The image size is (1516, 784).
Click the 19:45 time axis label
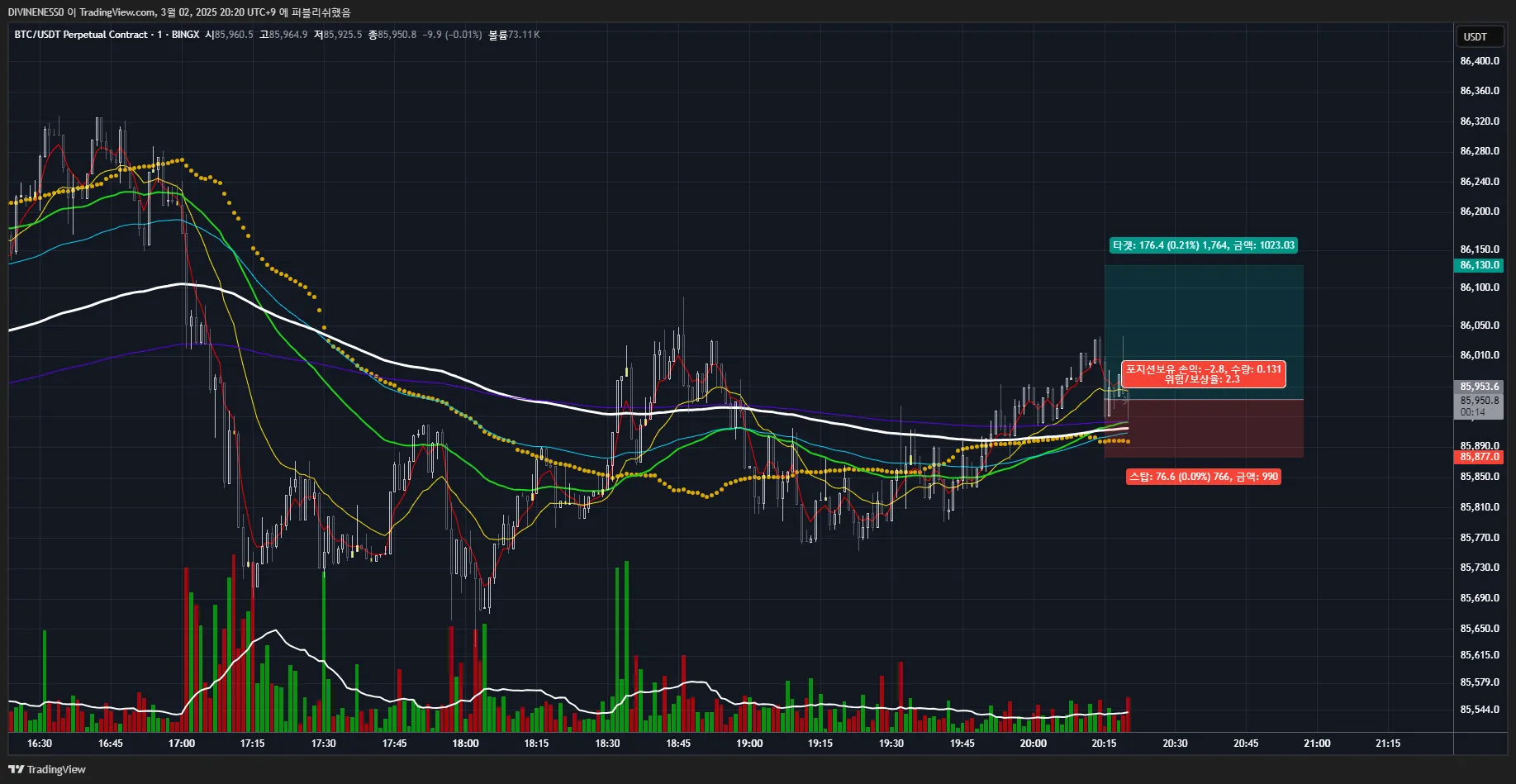962,744
